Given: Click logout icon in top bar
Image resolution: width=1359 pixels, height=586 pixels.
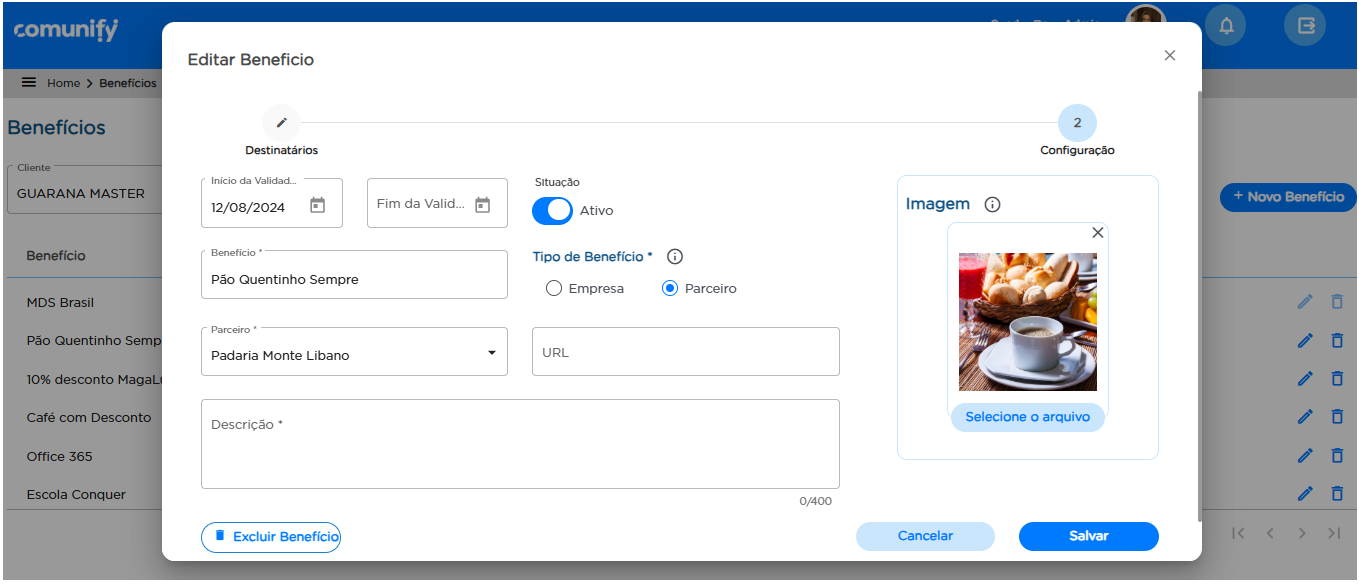Looking at the screenshot, I should [x=1305, y=26].
